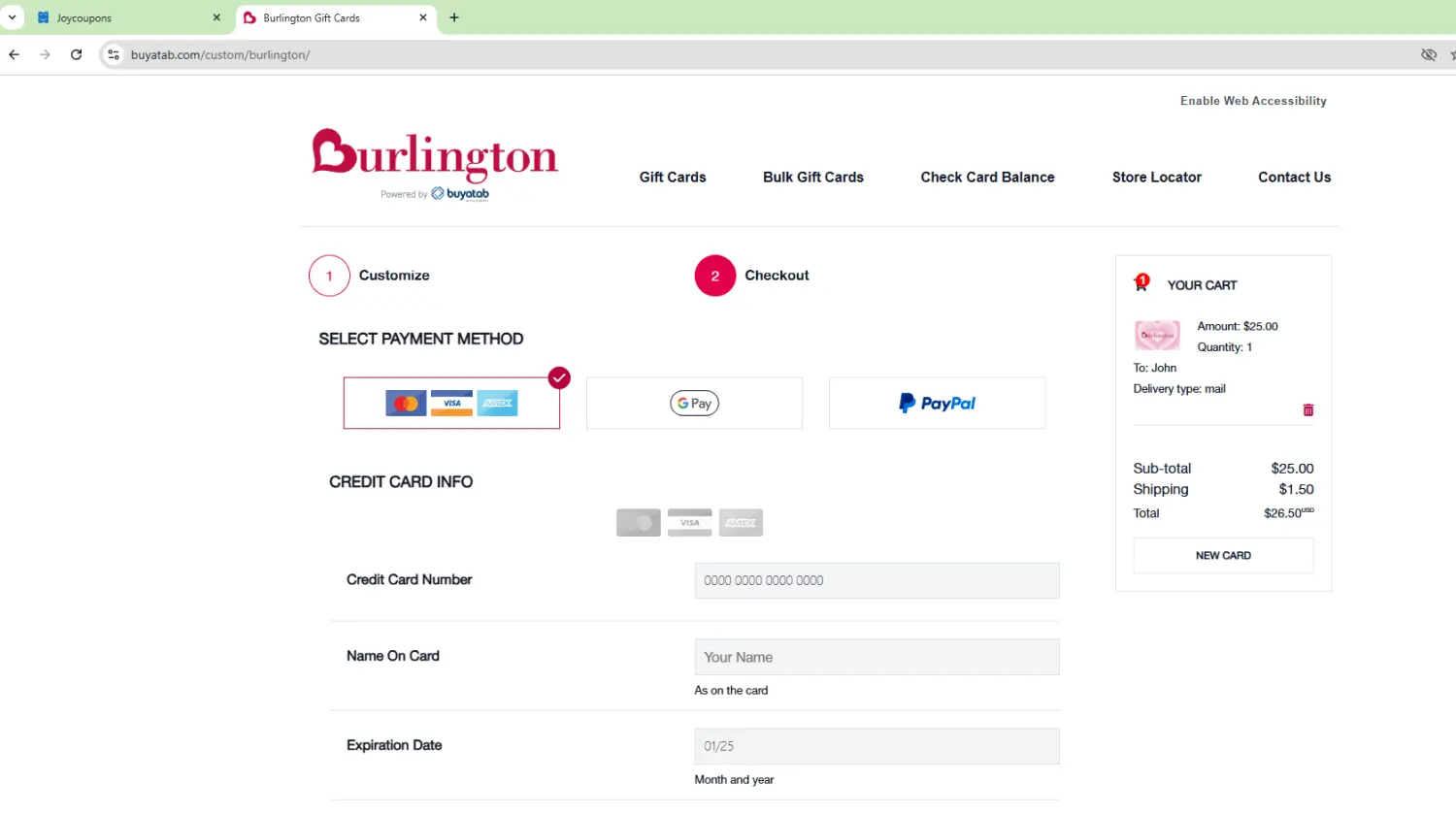Image resolution: width=1456 pixels, height=815 pixels.
Task: Click the Burlington logo
Action: coord(435,155)
